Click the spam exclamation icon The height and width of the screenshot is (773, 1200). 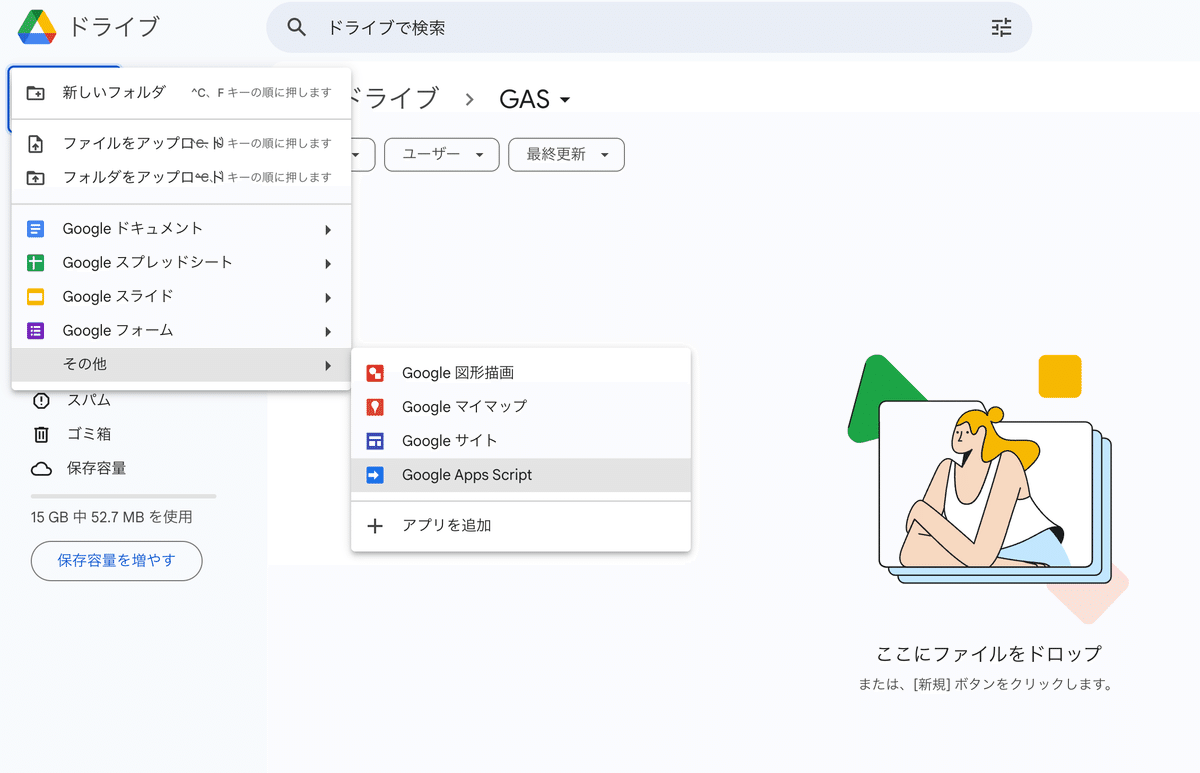[41, 401]
